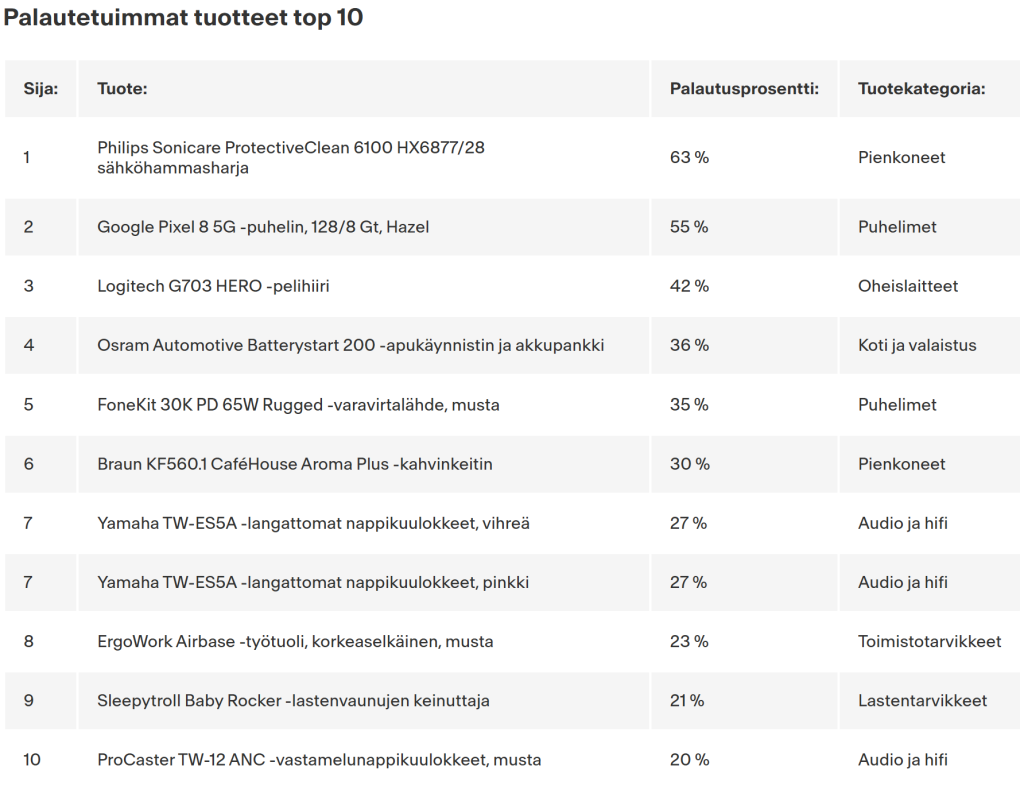1024x797 pixels.
Task: Select the Philips Sonicare ProtectiveClean product name
Action: tap(290, 158)
